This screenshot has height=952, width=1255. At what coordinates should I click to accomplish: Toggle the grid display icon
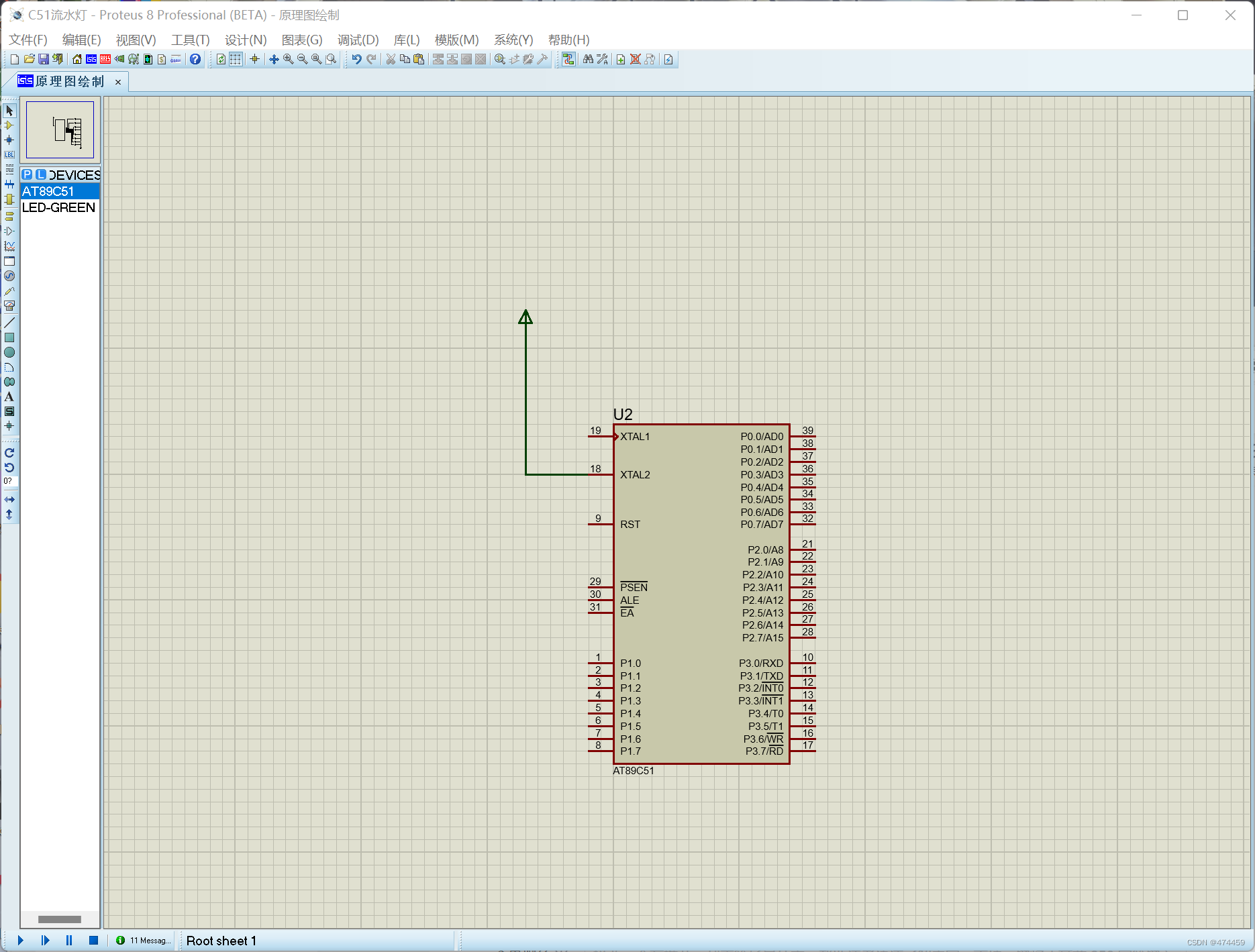pyautogui.click(x=236, y=59)
